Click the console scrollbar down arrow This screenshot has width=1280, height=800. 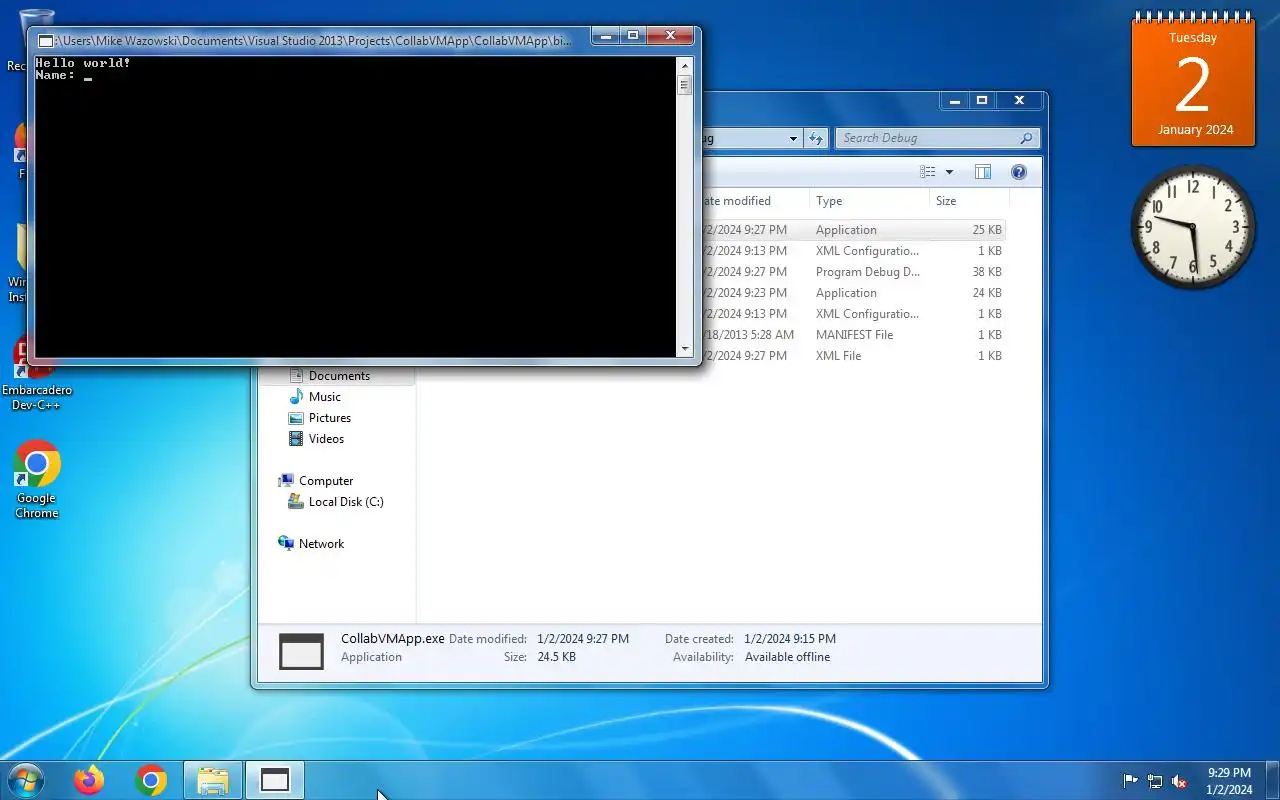(x=685, y=349)
